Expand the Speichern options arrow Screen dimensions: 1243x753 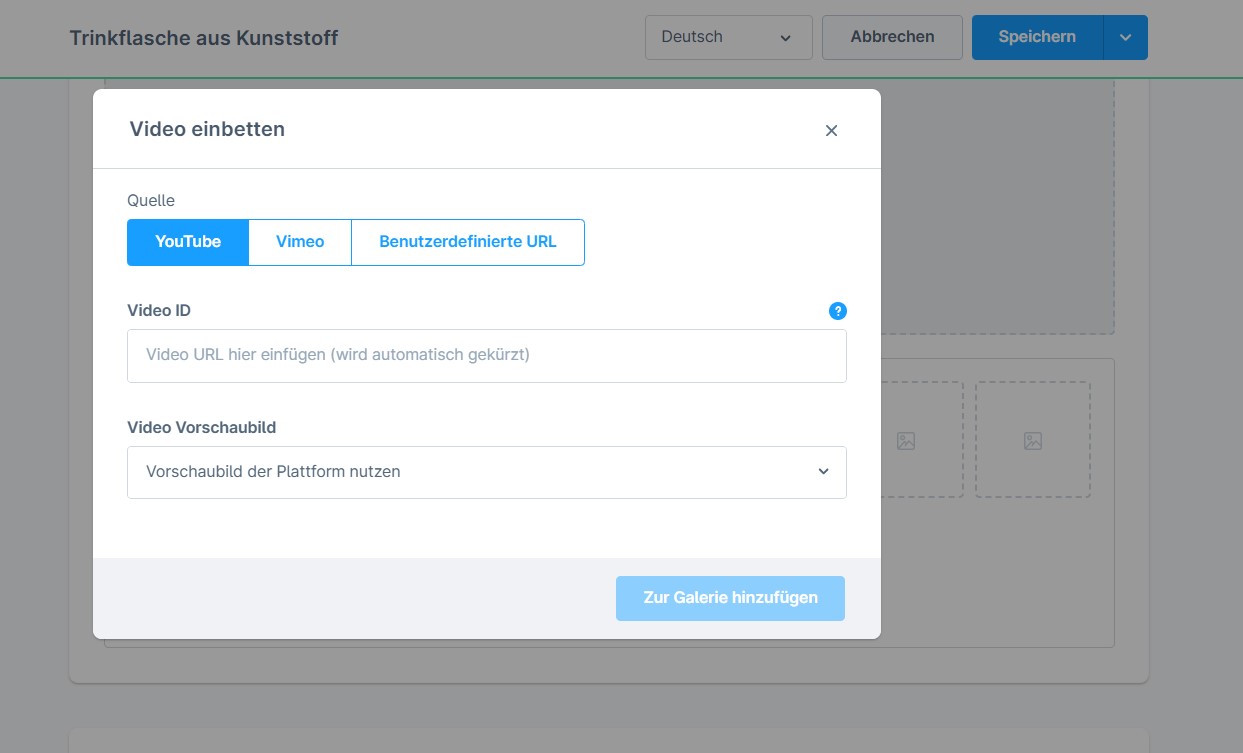pos(1125,37)
